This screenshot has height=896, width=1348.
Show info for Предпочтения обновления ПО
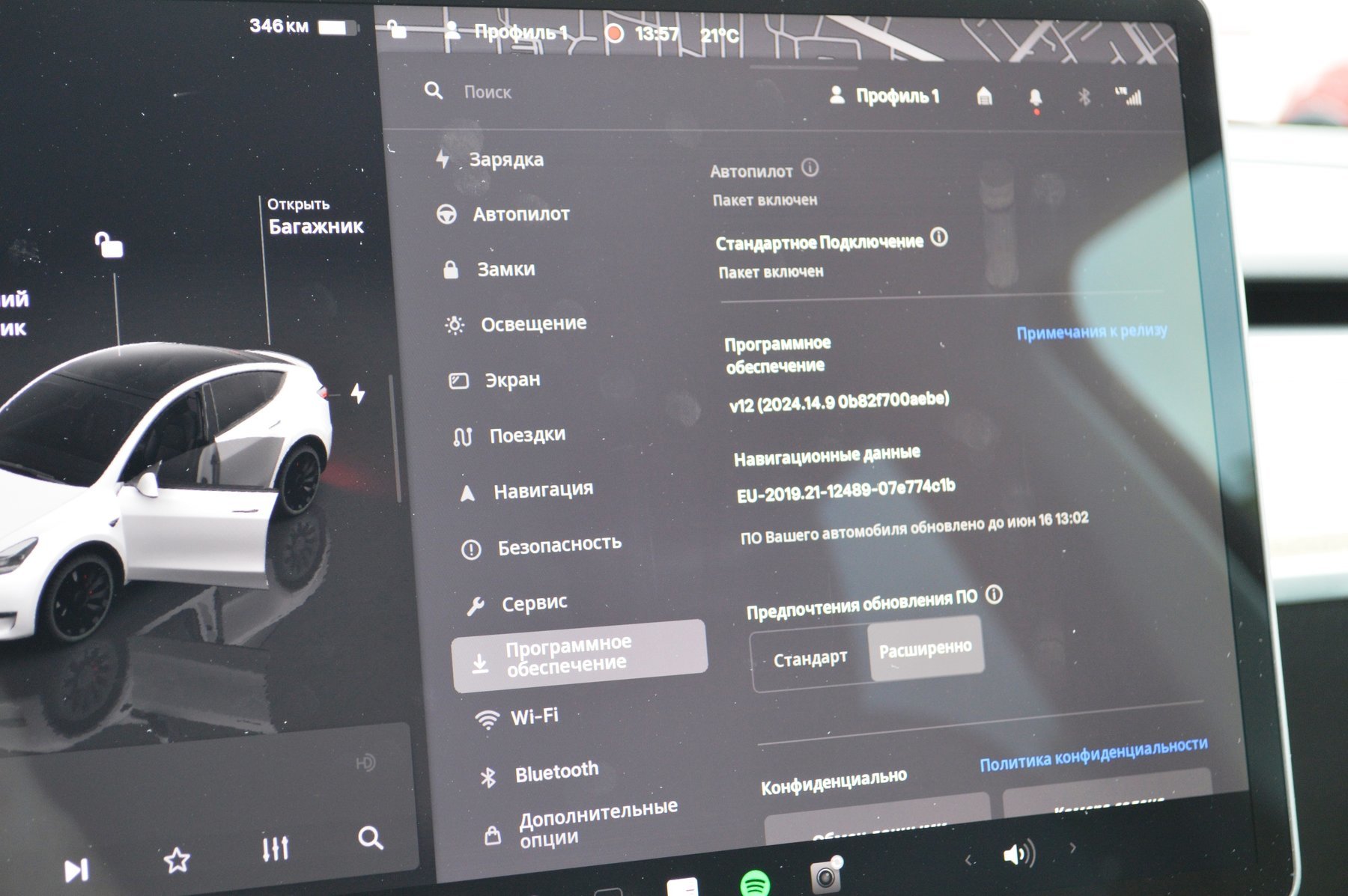[994, 595]
